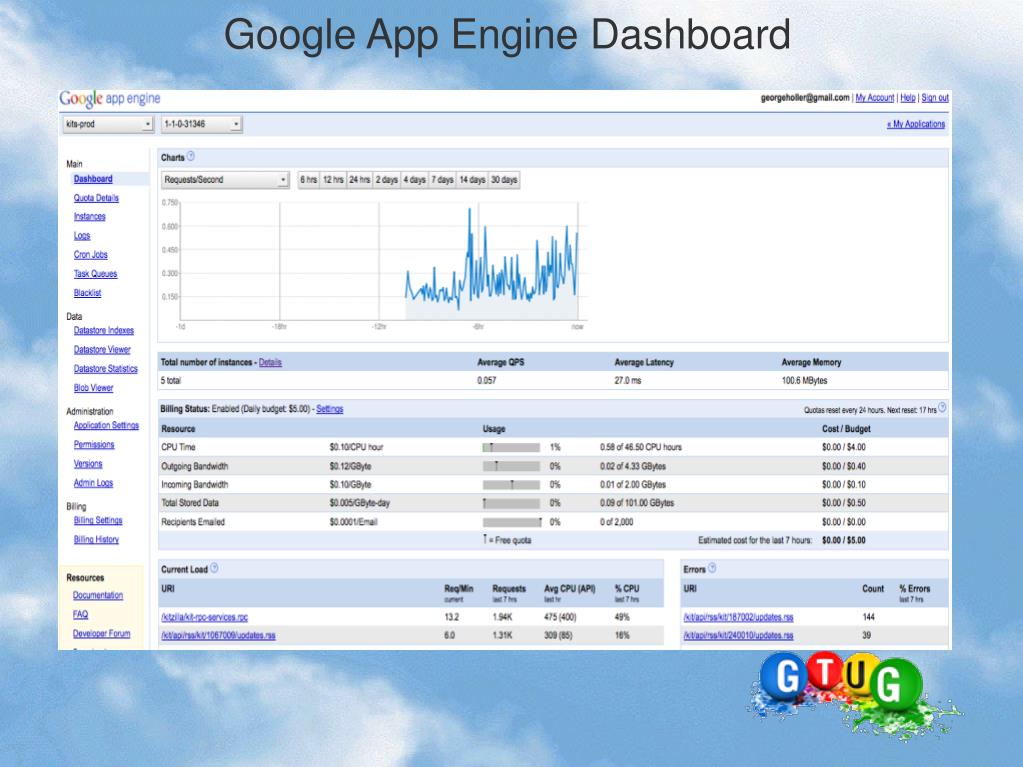Click the My Account link
The height and width of the screenshot is (767, 1023).
[x=874, y=98]
